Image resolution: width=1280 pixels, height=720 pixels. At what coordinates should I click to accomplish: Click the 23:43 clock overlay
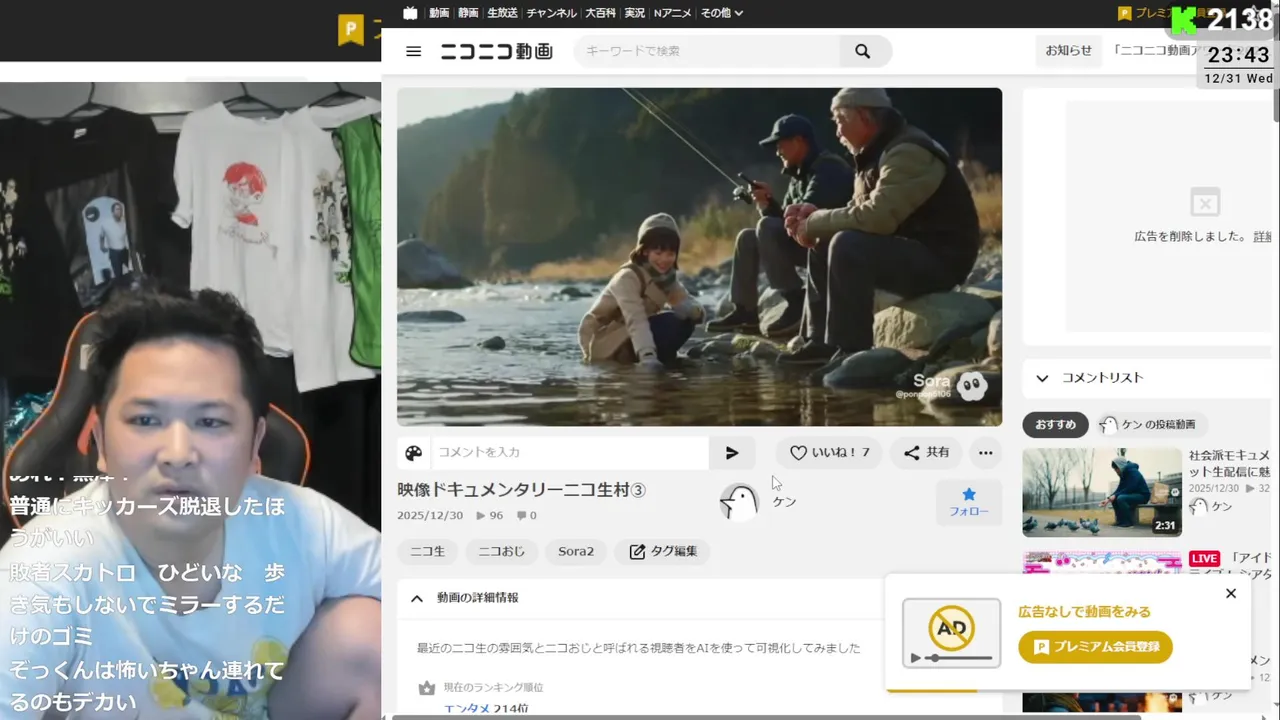click(1238, 55)
